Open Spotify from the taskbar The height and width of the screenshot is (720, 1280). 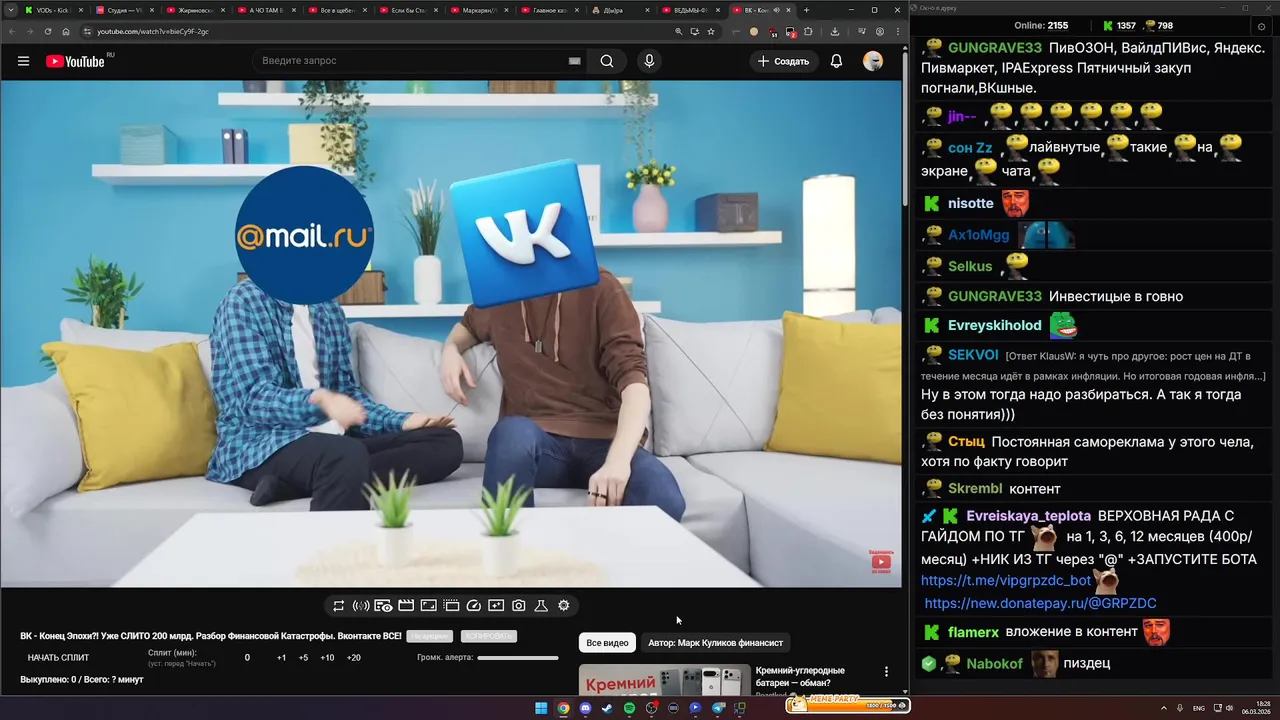(629, 708)
